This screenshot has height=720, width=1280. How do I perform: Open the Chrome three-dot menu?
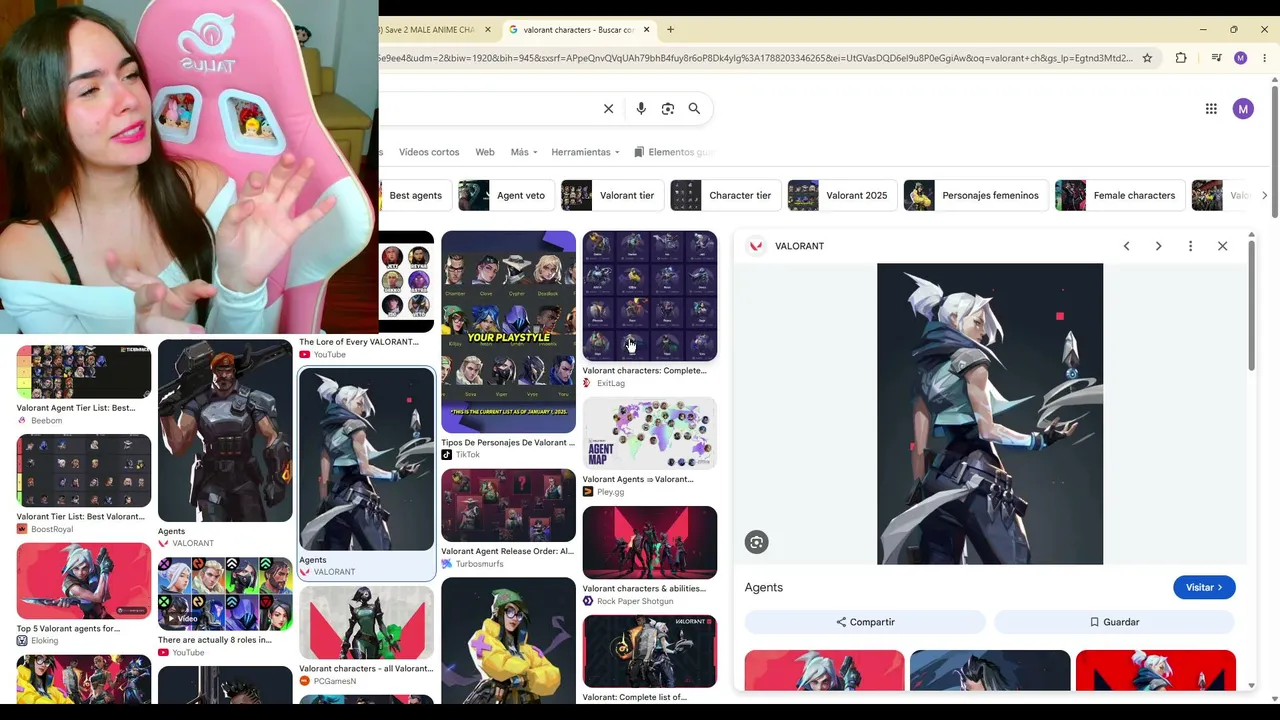1265,58
